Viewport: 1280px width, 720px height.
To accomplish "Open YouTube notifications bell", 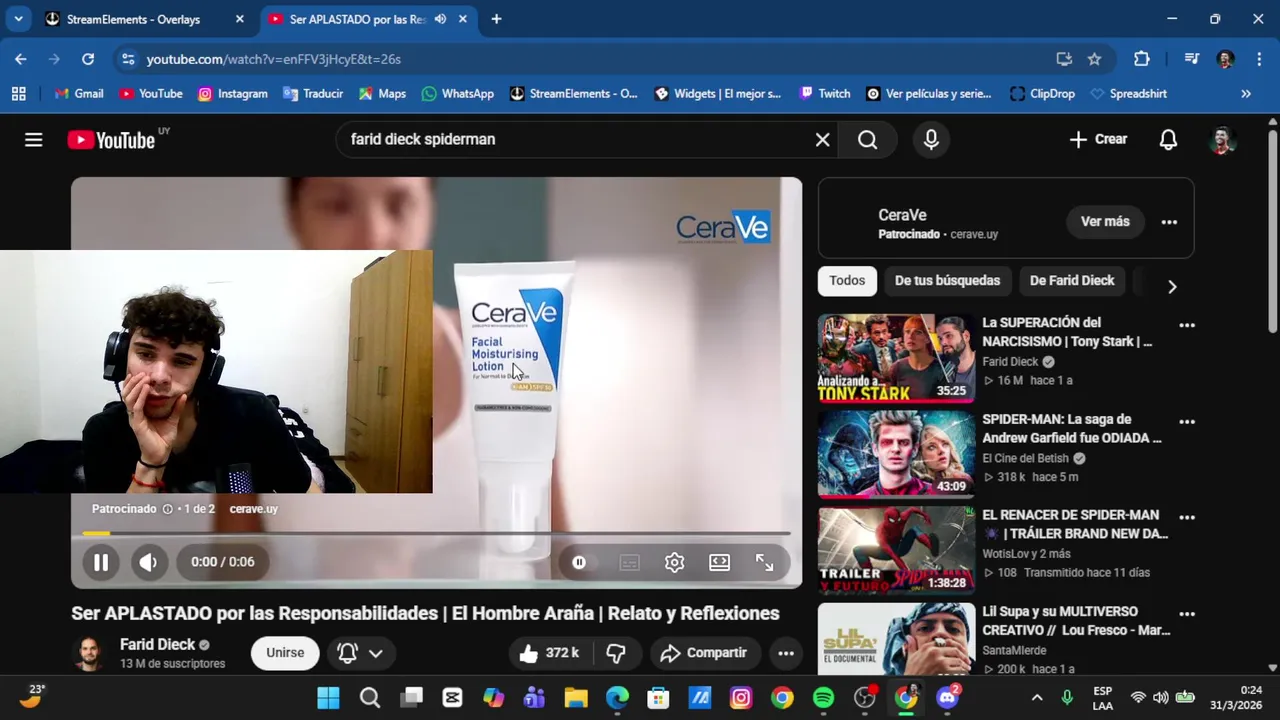I will pyautogui.click(x=1168, y=140).
